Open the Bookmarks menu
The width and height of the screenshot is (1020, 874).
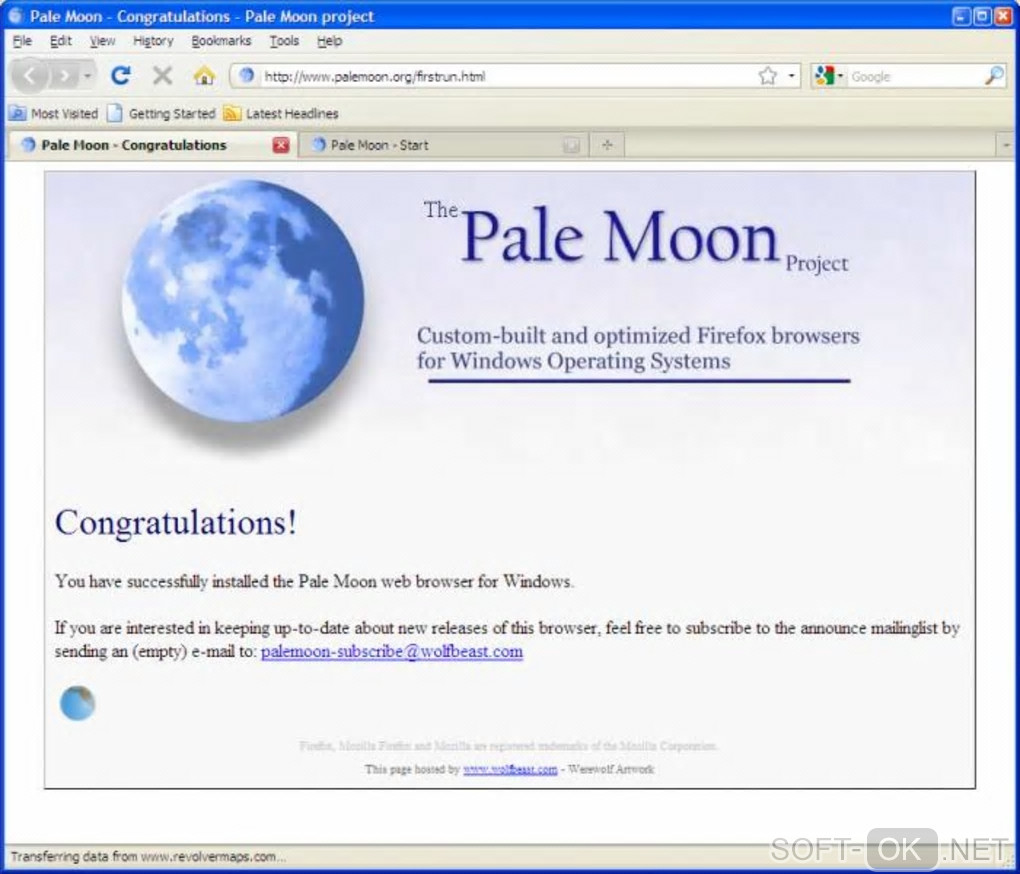pos(221,41)
